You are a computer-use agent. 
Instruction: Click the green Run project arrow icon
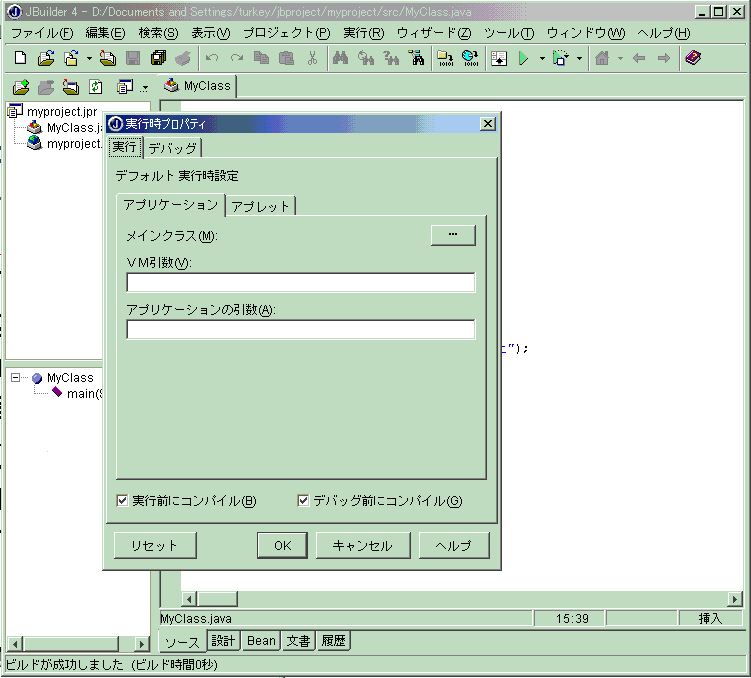(x=522, y=59)
